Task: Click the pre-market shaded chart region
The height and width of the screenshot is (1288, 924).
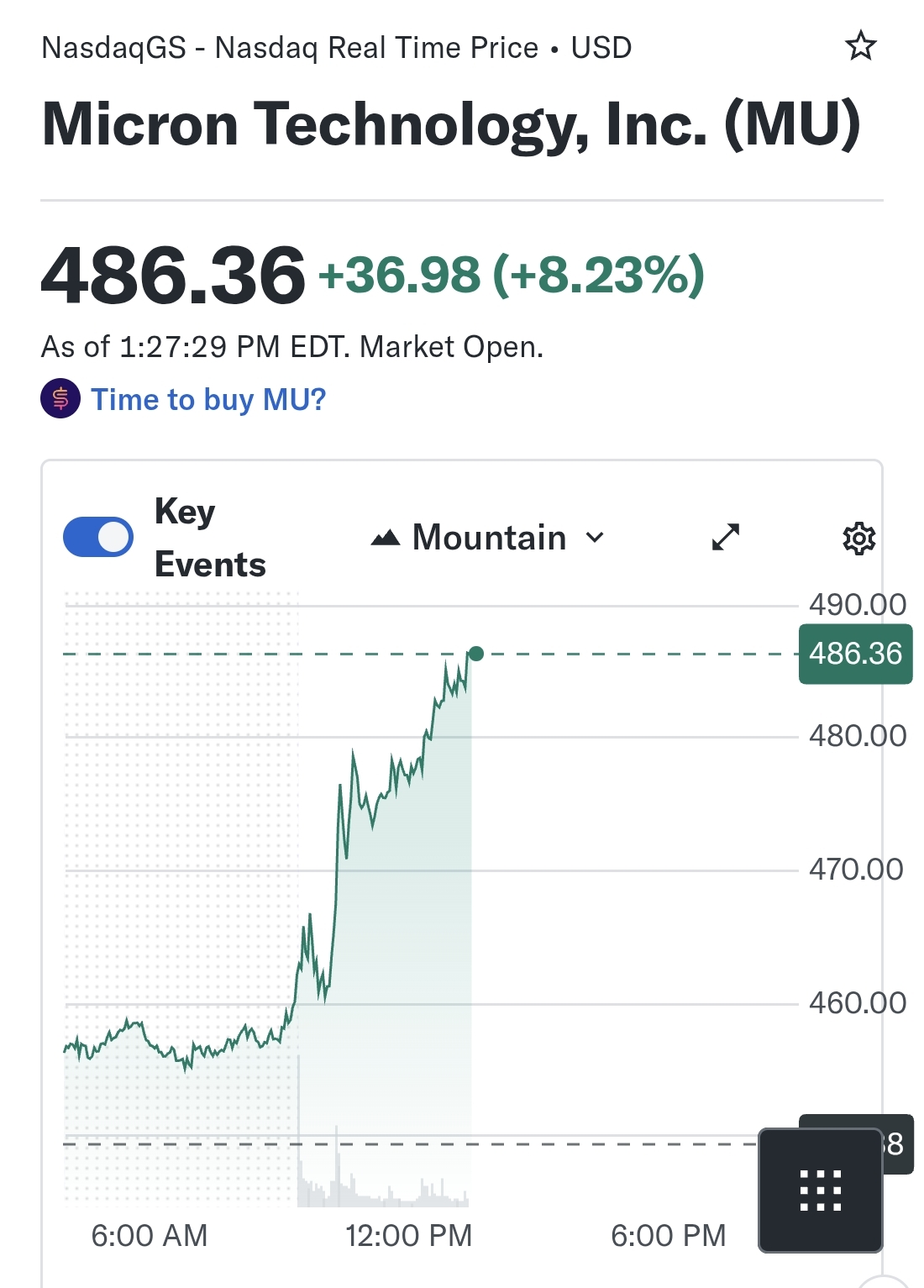Action: pyautogui.click(x=181, y=840)
